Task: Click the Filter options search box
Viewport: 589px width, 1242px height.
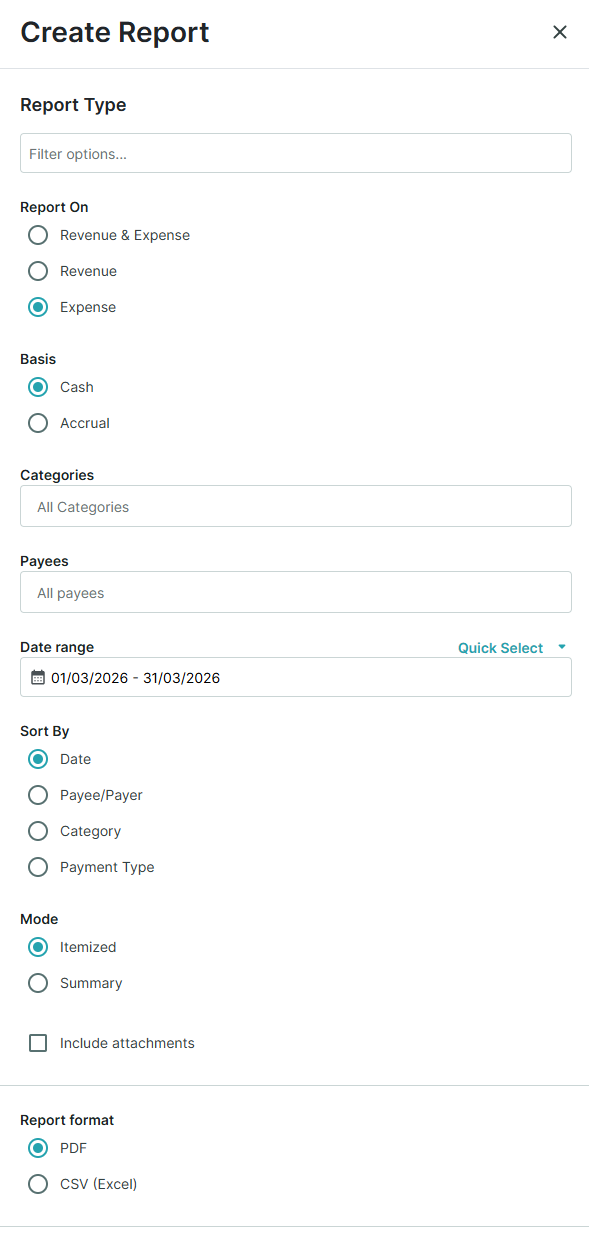Action: pos(295,153)
